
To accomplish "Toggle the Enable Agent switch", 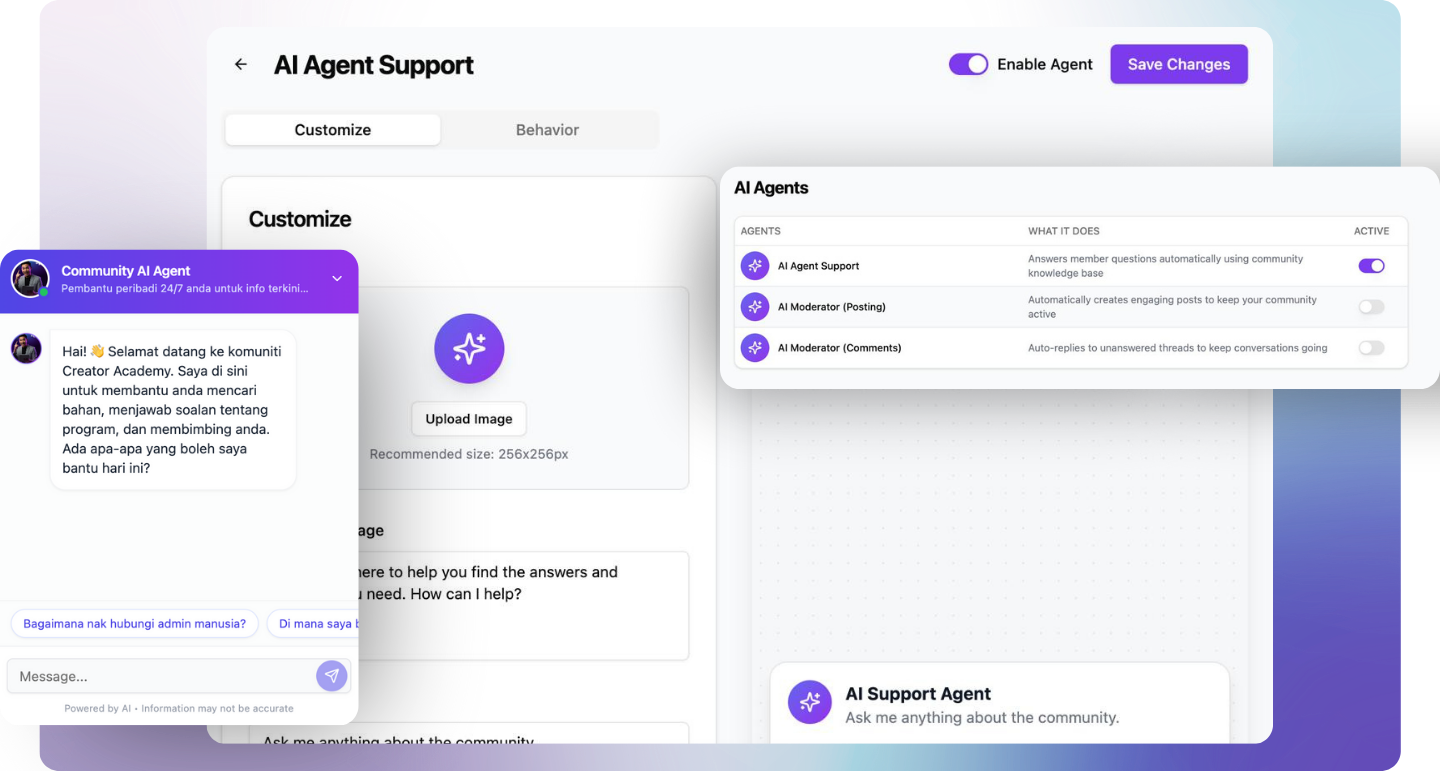I will (x=968, y=64).
